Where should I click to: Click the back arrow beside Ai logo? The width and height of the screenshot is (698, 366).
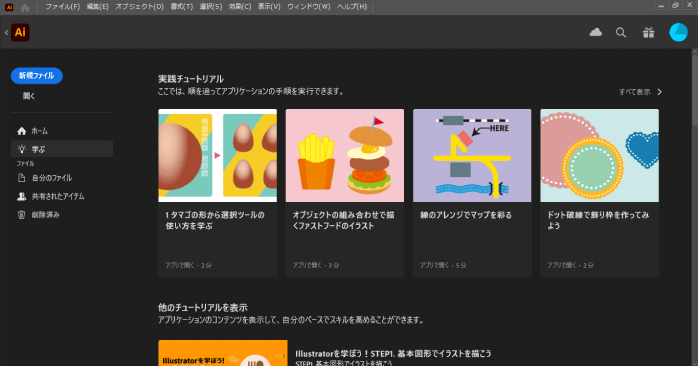[x=6, y=33]
